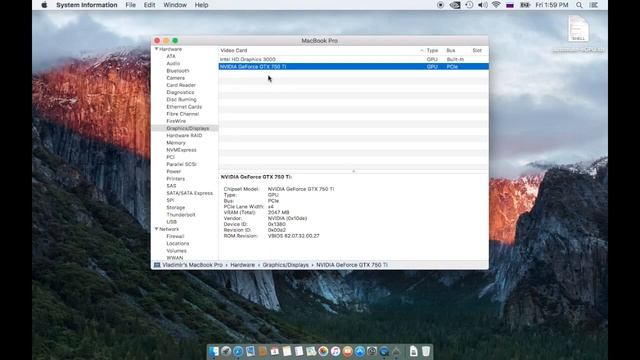
Task: Click Vladimir's MacBook Pro in the path bar
Action: (x=193, y=265)
